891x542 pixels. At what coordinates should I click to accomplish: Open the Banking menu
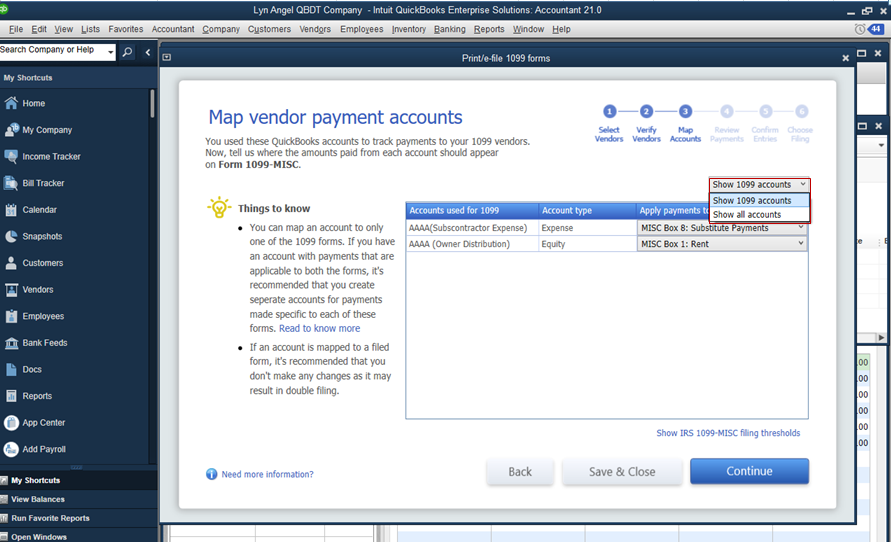click(x=449, y=29)
